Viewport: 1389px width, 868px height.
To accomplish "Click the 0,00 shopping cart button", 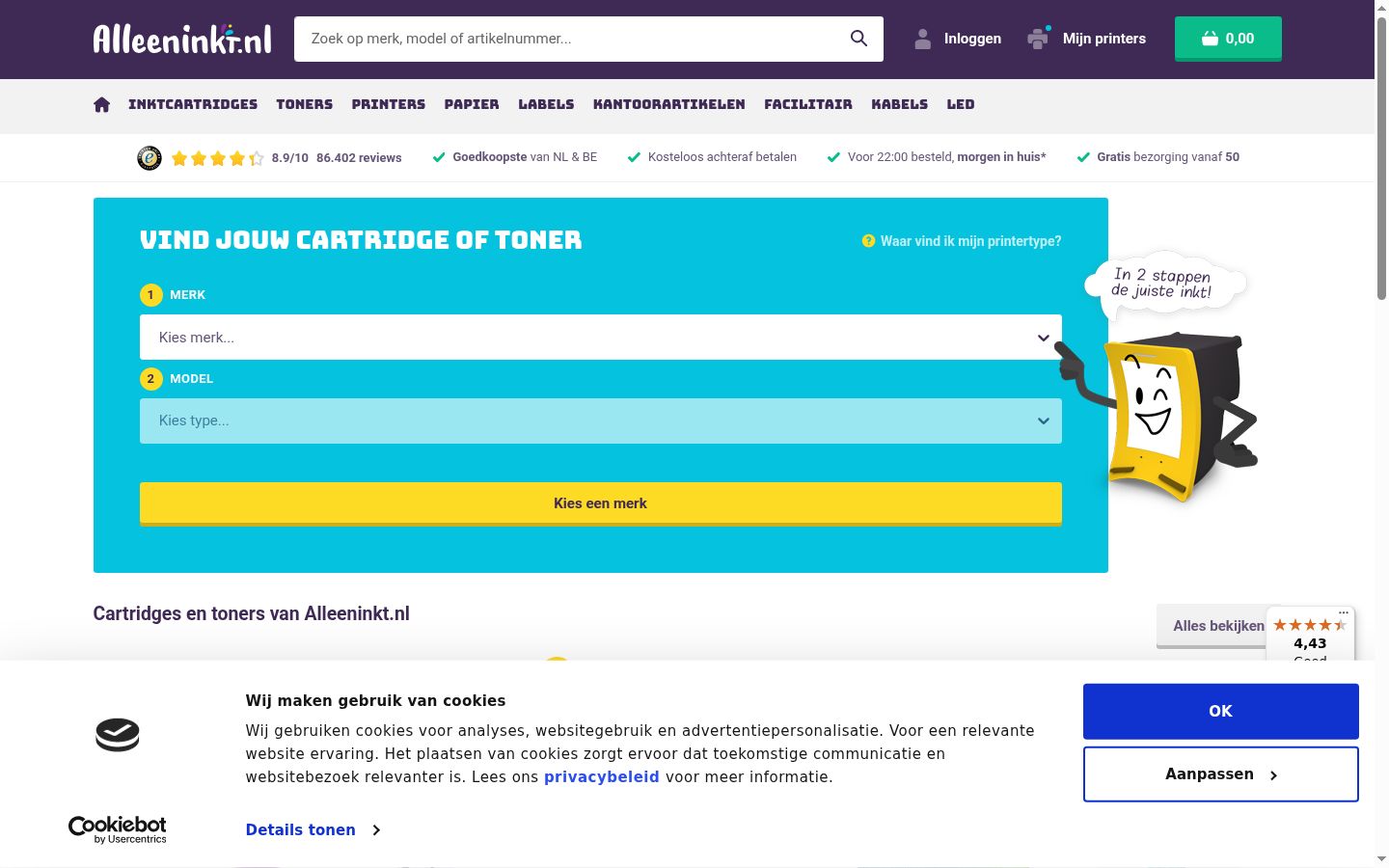I will [1228, 39].
